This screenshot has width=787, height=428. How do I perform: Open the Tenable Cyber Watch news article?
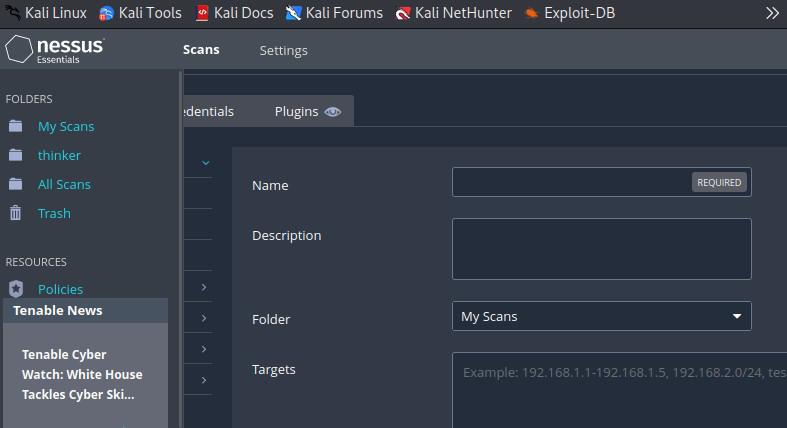coord(82,374)
